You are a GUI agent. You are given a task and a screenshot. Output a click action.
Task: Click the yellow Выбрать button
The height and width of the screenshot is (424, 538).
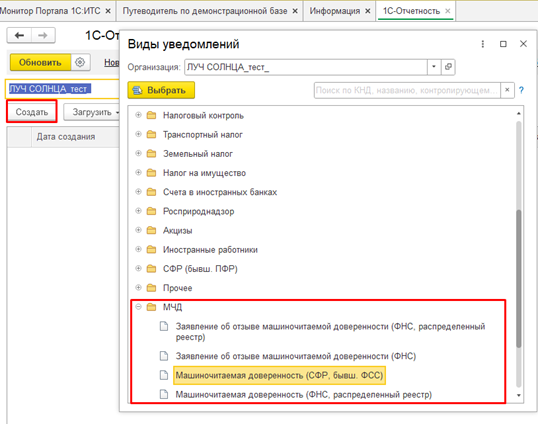(x=161, y=90)
